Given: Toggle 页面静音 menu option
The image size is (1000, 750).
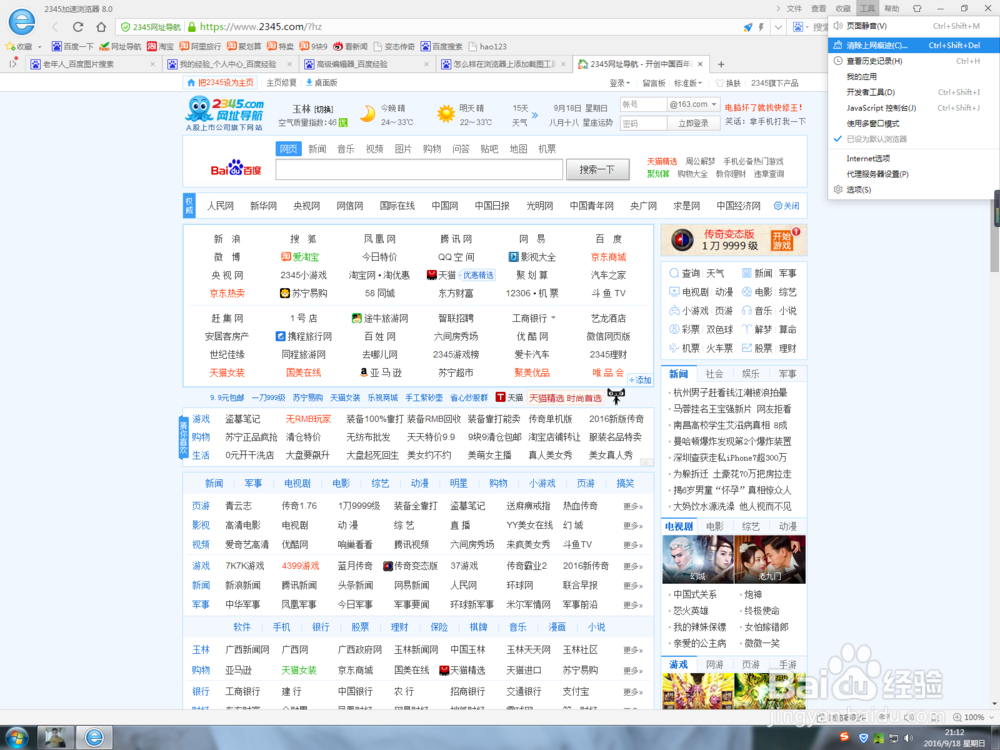Looking at the screenshot, I should point(913,26).
